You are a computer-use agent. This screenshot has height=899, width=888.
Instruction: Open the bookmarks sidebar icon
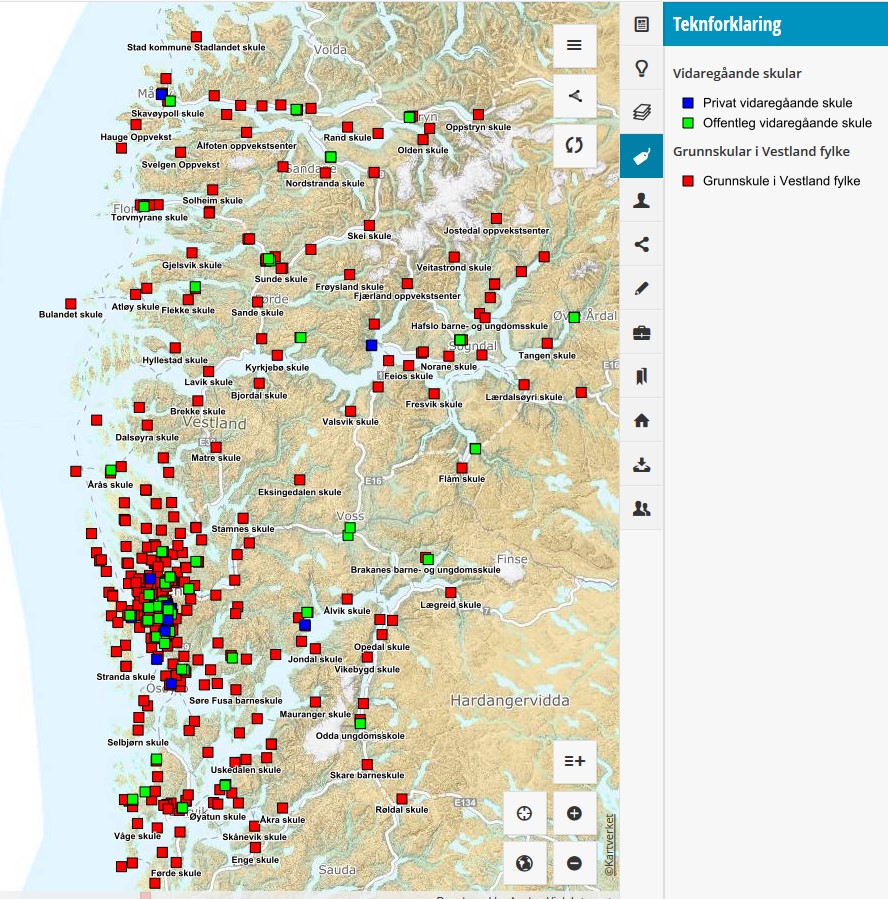point(641,376)
